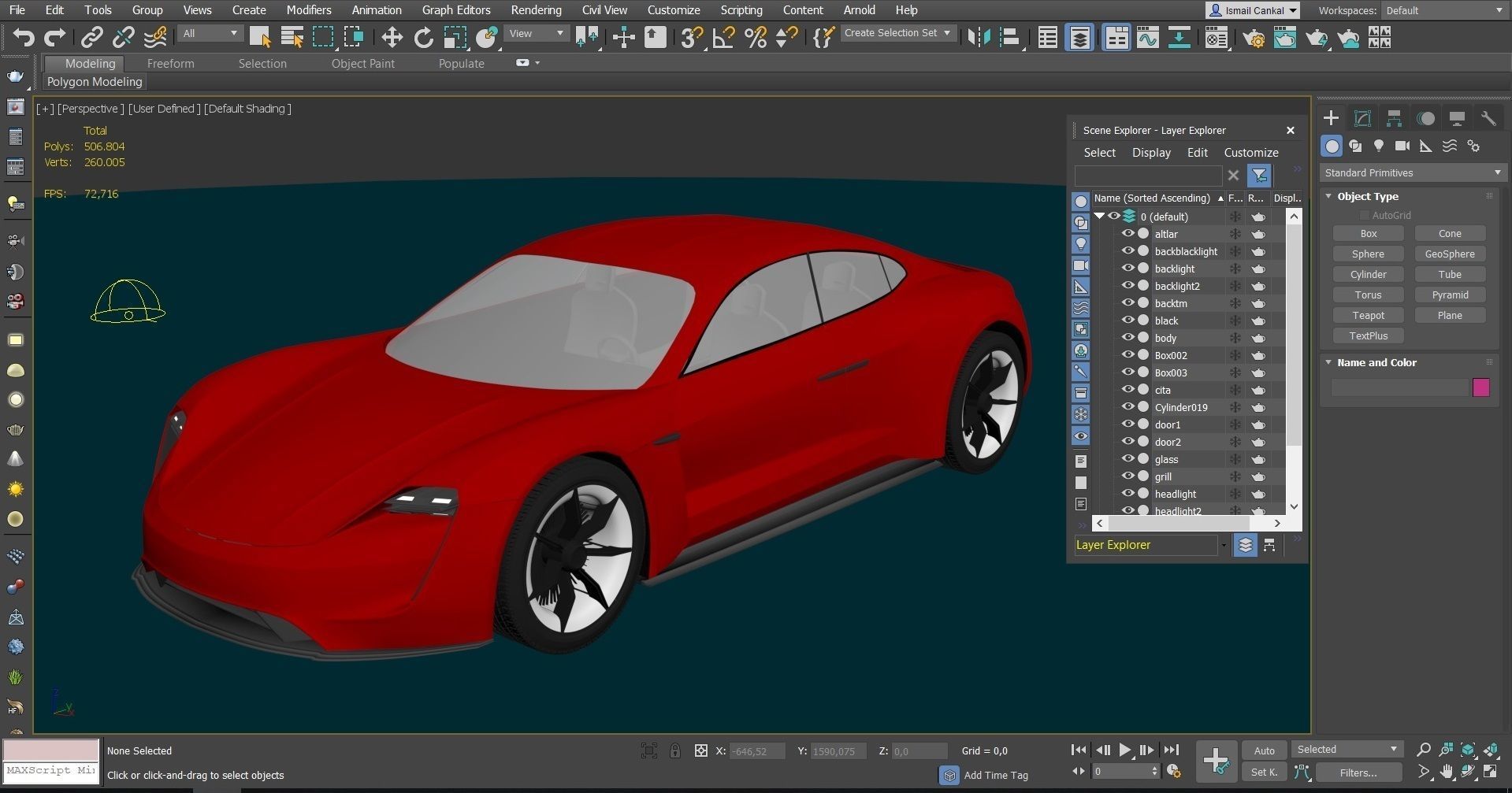Collapse the Object Type rollout
The width and height of the screenshot is (1512, 793).
click(1328, 196)
